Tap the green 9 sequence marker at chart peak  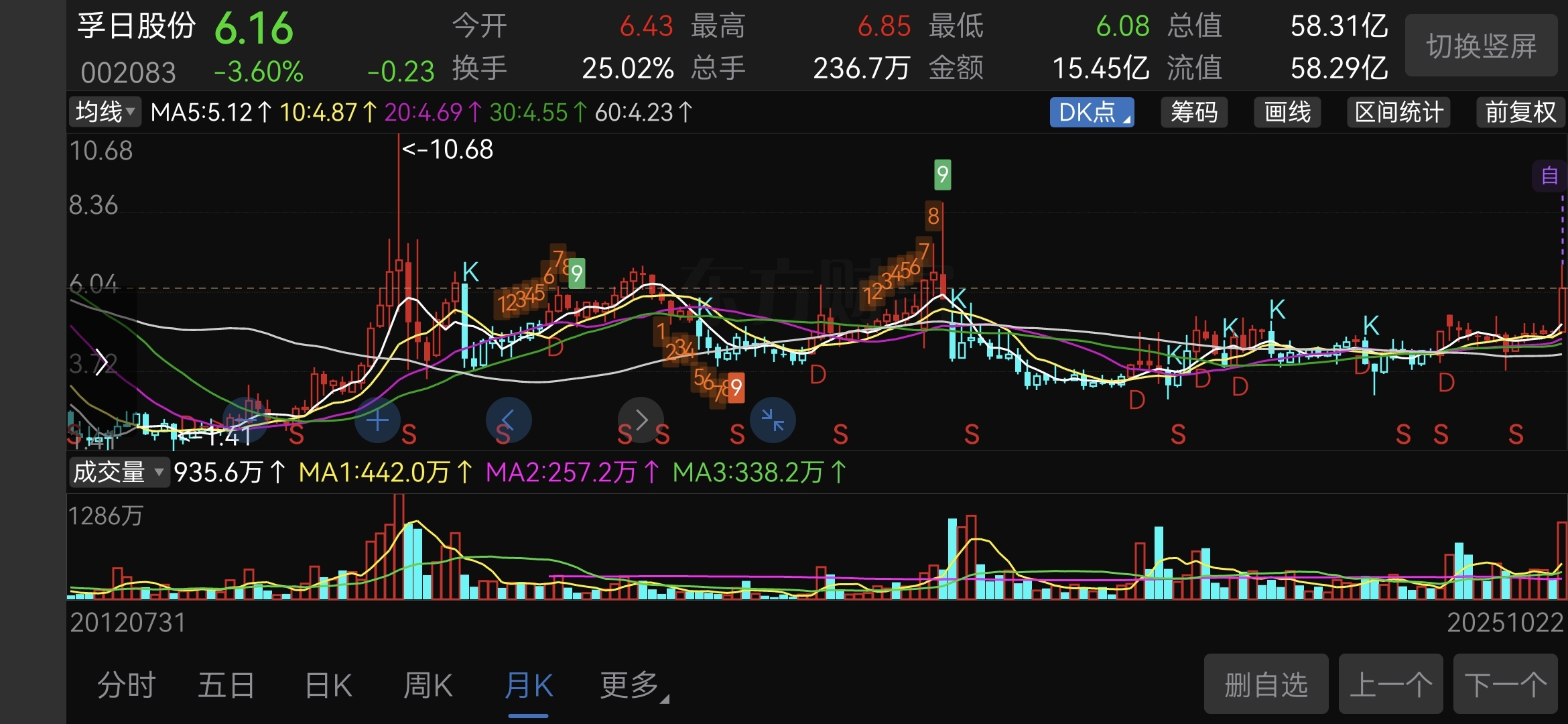point(942,174)
